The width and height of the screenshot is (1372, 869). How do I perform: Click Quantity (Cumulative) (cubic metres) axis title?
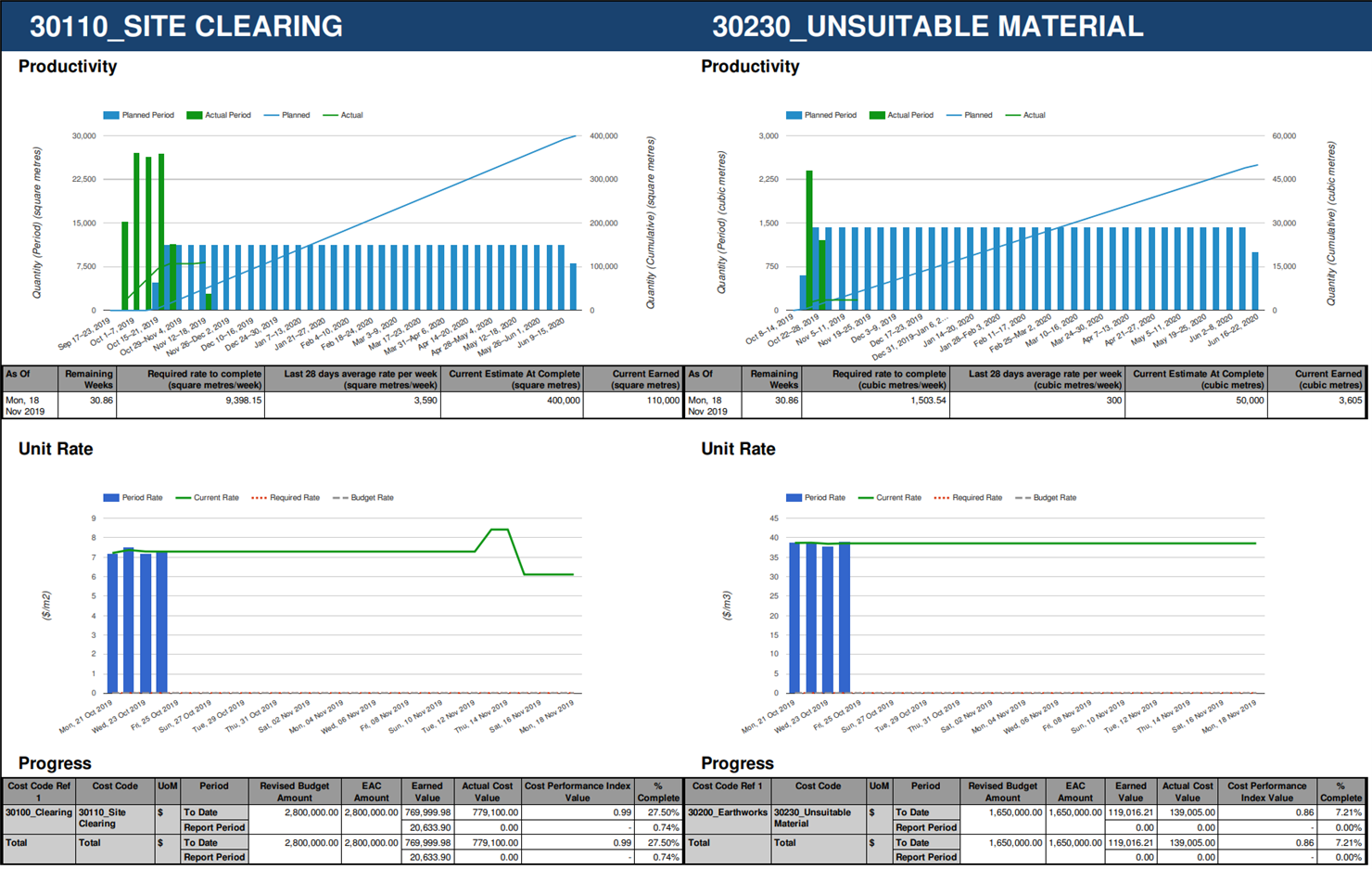pyautogui.click(x=1331, y=223)
